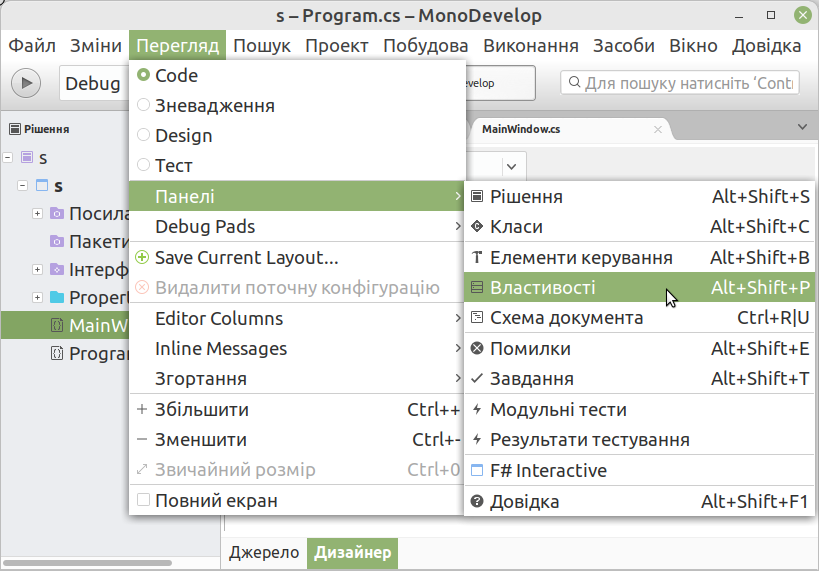Select Панелі menu item
This screenshot has width=819, height=571.
[297, 196]
